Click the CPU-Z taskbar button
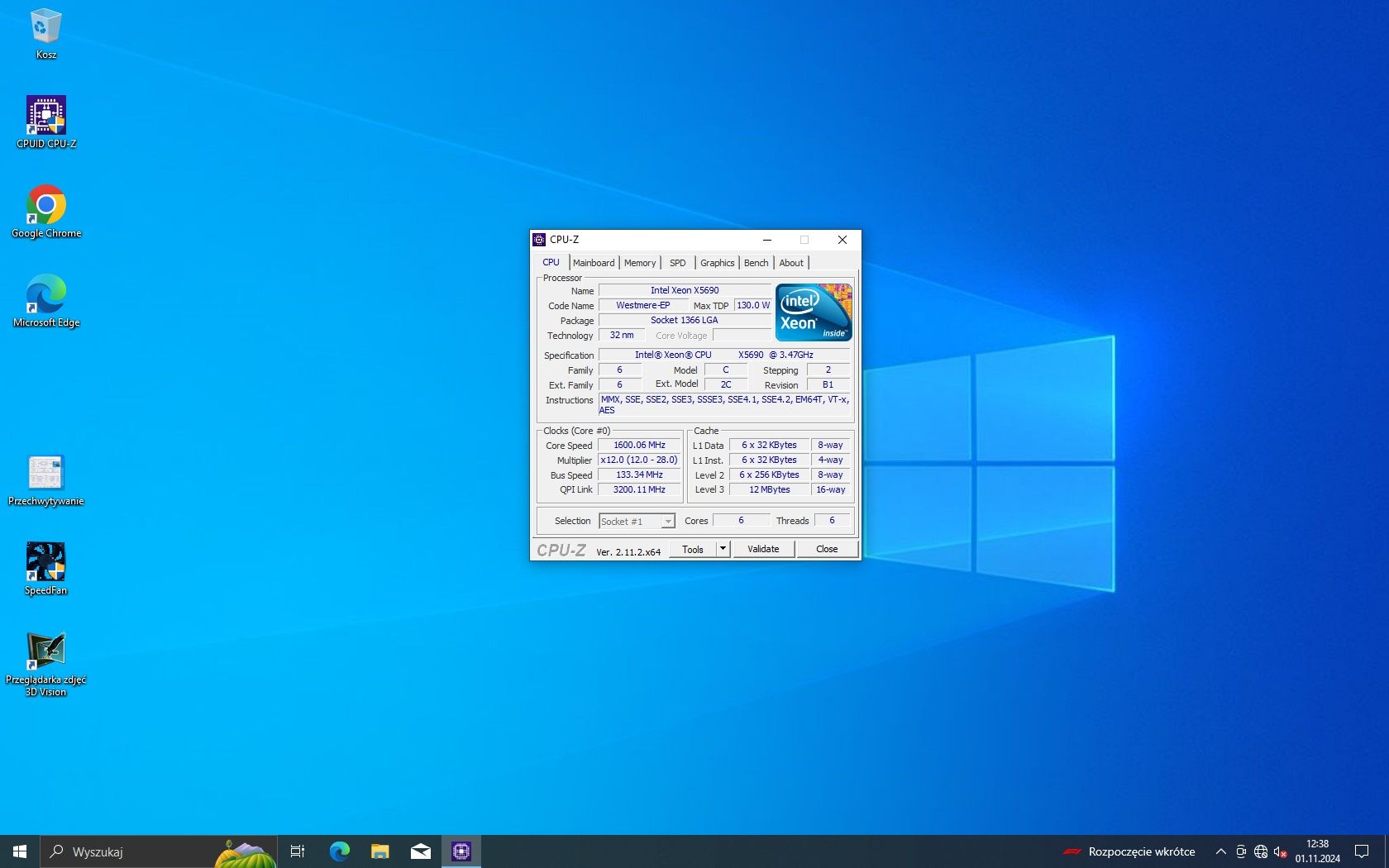Viewport: 1389px width, 868px height. 461,851
